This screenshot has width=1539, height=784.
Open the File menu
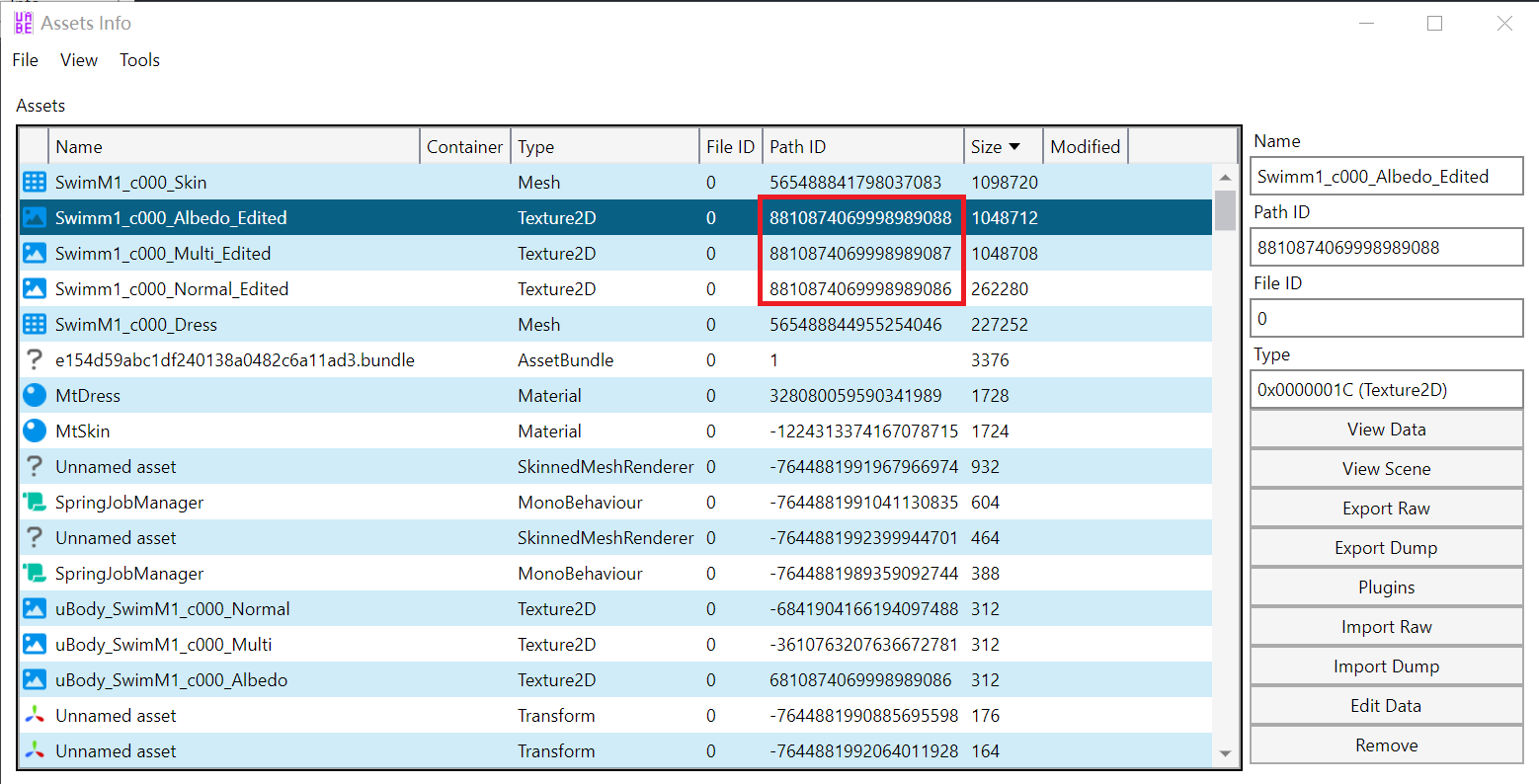pyautogui.click(x=26, y=60)
